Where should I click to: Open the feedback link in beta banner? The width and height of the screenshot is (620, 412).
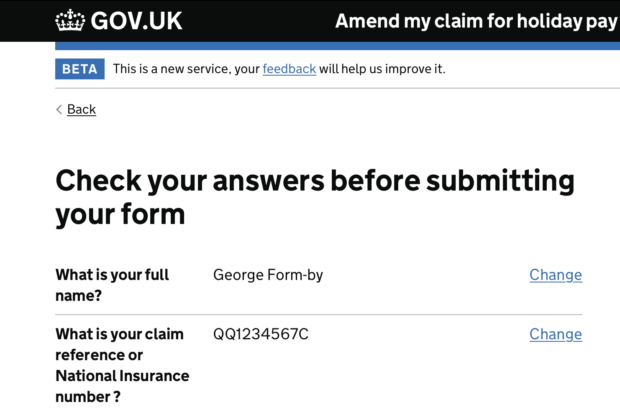pos(289,69)
